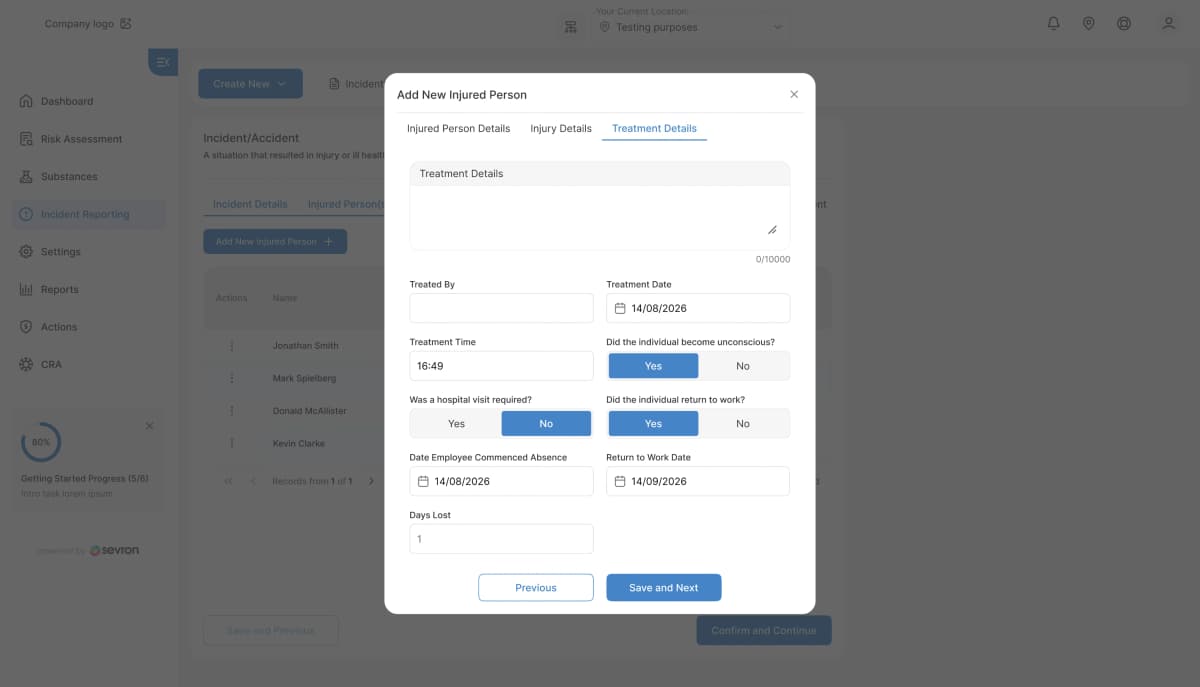Select Yes for individual became unconscious
The image size is (1200, 687).
click(x=653, y=365)
